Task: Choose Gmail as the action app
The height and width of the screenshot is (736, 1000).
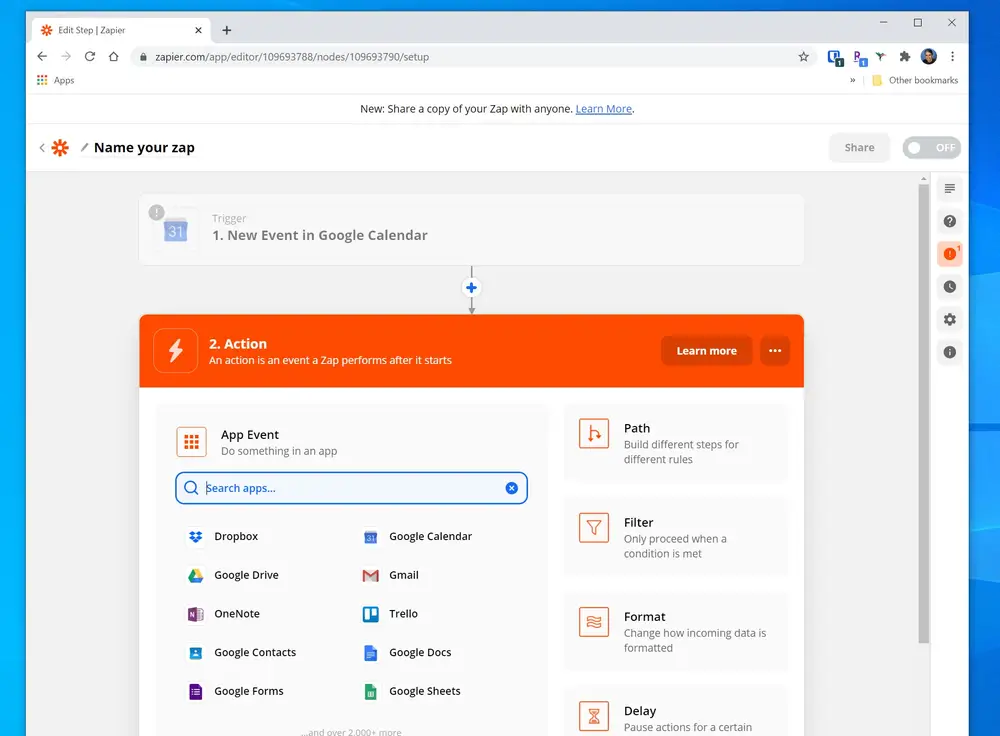Action: pyautogui.click(x=402, y=575)
